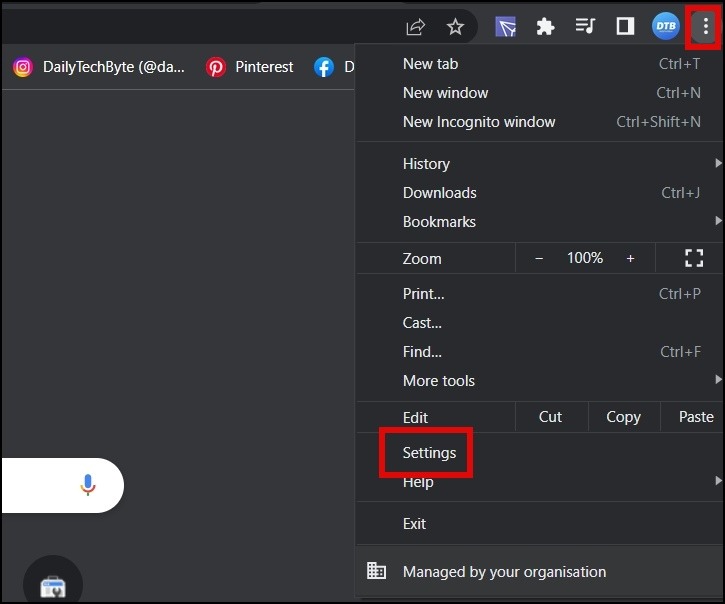Expand the Bookmarks submenu
725x604 pixels.
(x=540, y=222)
